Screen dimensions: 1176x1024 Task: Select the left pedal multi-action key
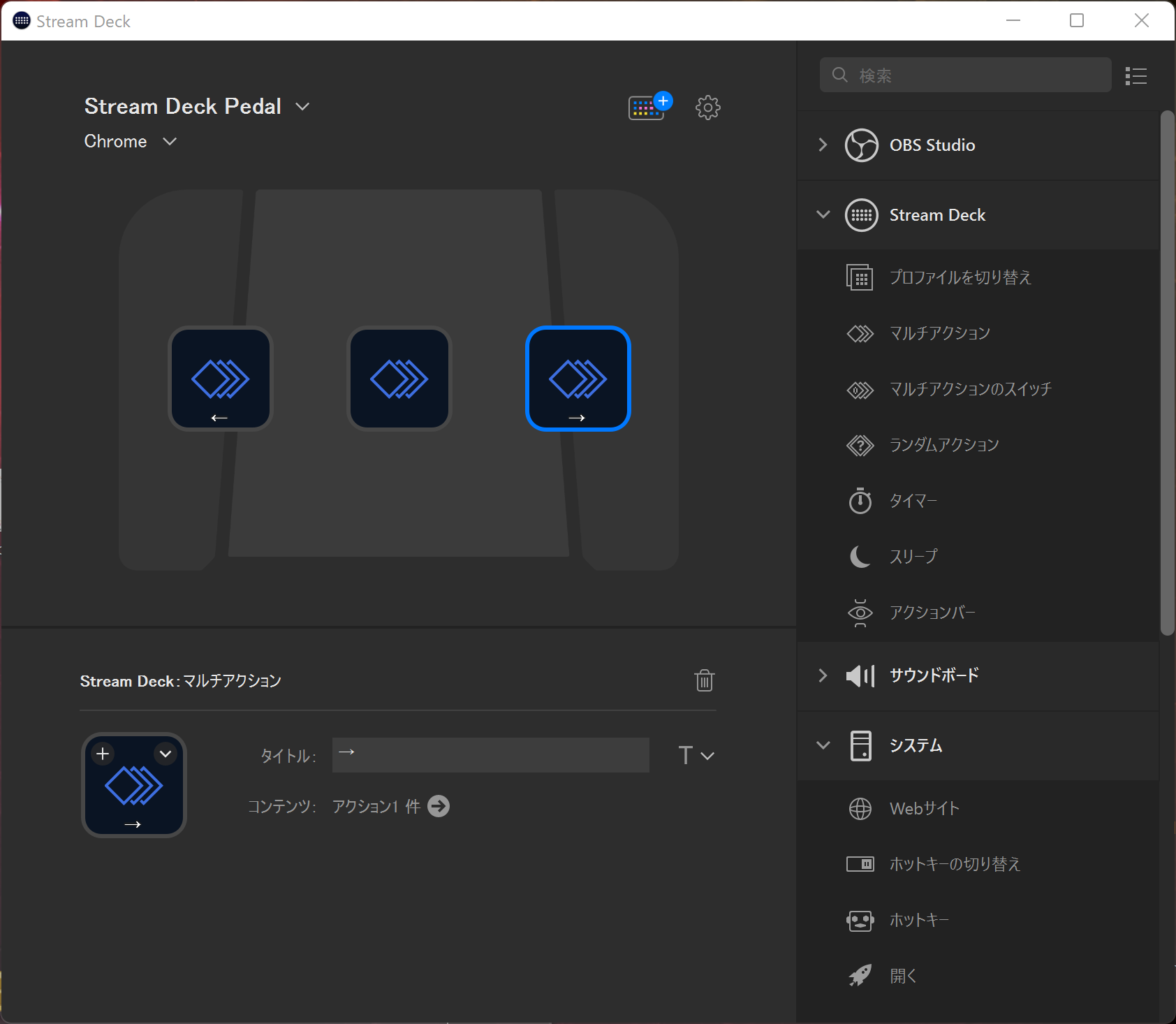tap(220, 379)
